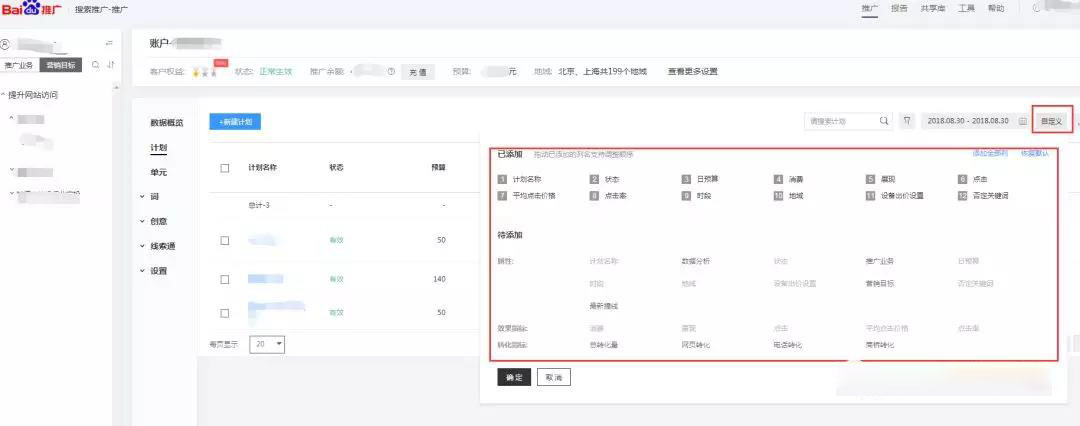Viewport: 1080px width, 426px height.
Task: Click the numbered tag 10 地域
Action: coord(789,196)
